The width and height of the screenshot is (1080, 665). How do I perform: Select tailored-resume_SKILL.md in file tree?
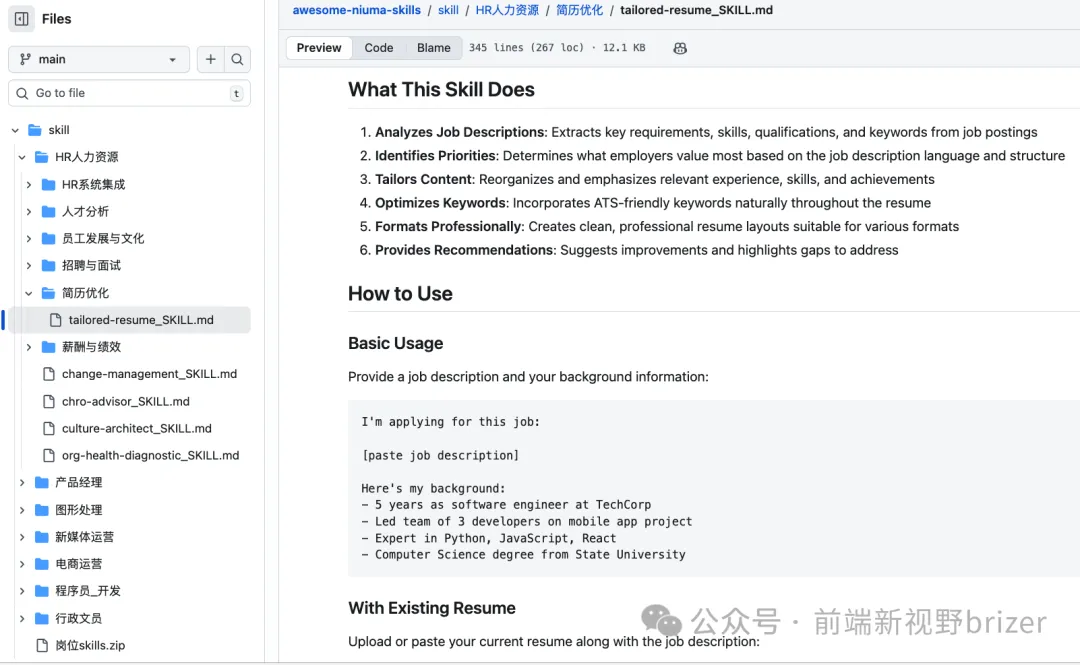pos(141,320)
